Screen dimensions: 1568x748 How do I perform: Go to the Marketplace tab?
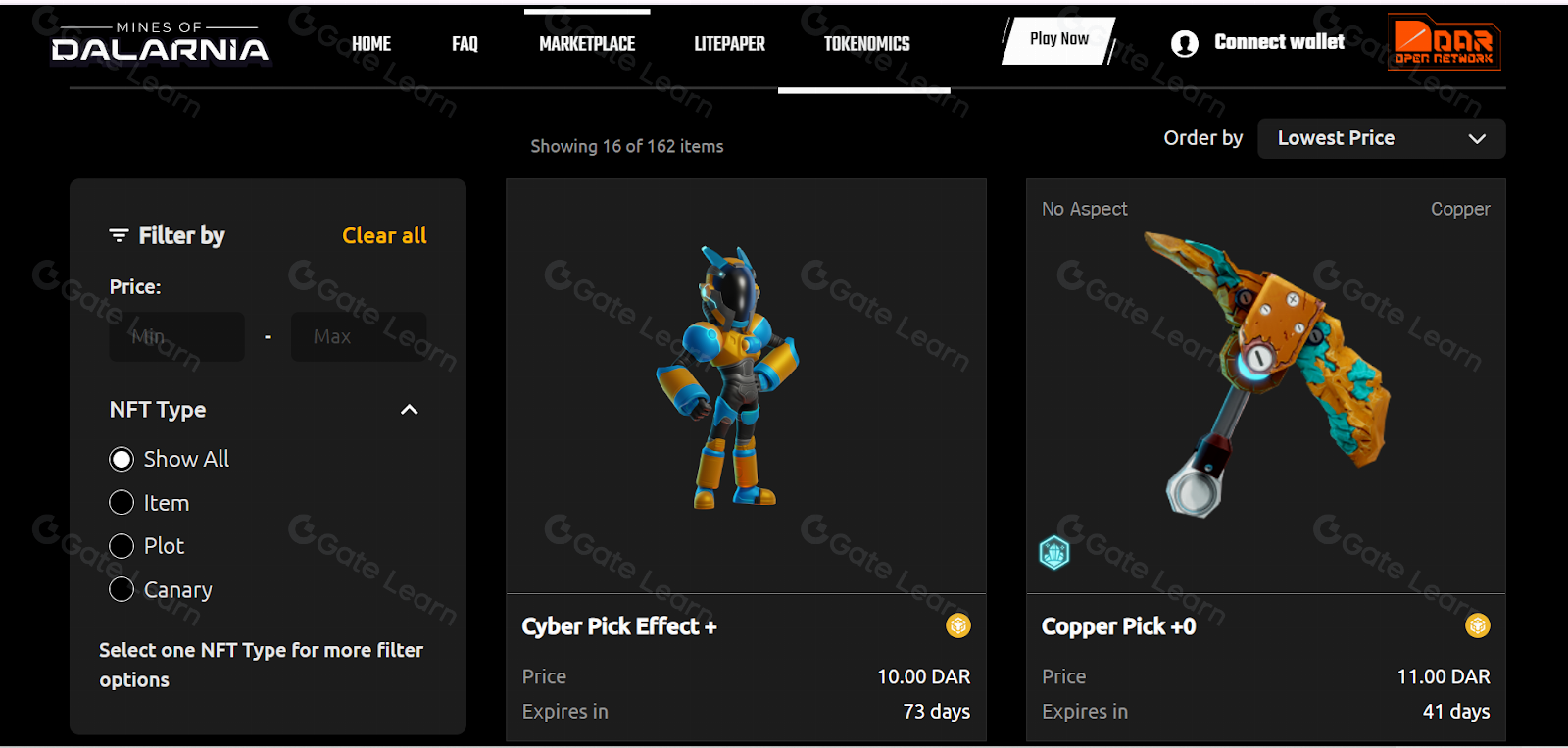[x=587, y=44]
